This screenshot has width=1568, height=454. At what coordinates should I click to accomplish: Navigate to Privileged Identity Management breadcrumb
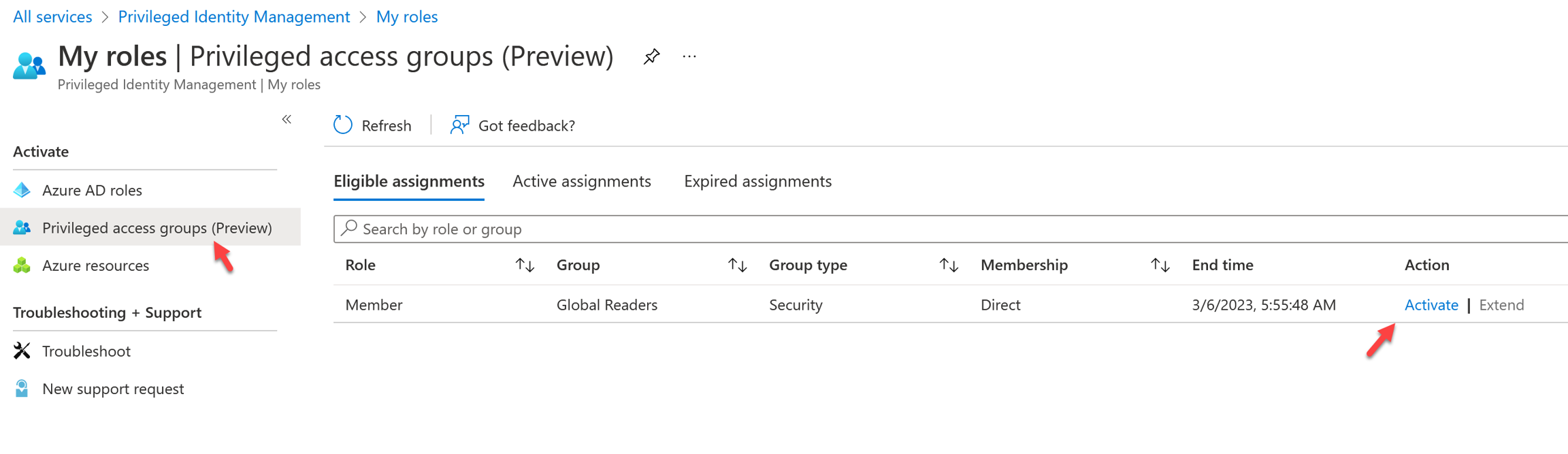233,16
